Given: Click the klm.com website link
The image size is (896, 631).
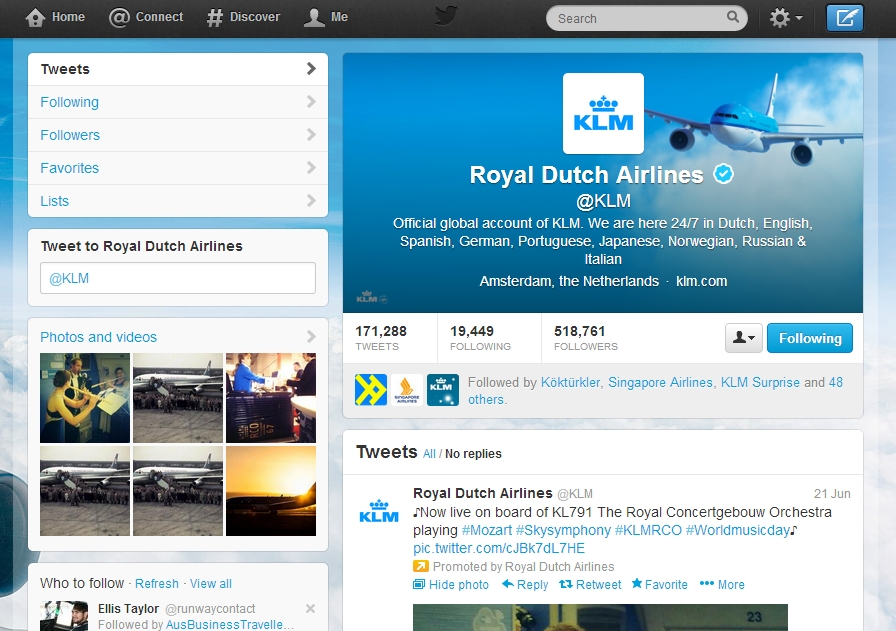Looking at the screenshot, I should click(x=701, y=281).
